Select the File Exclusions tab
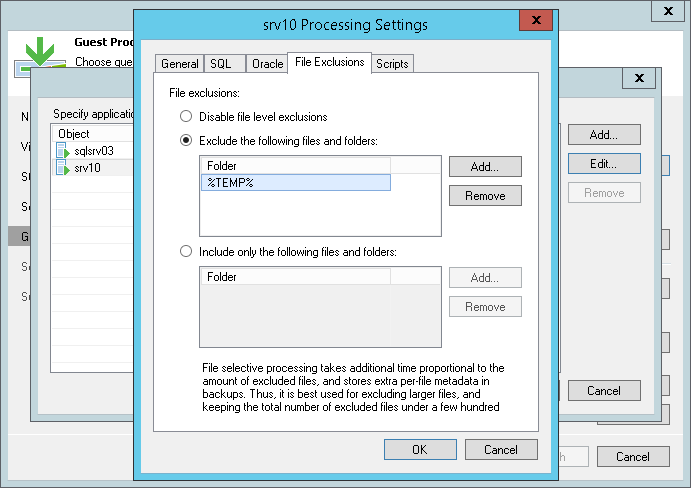The height and width of the screenshot is (488, 691). [329, 62]
